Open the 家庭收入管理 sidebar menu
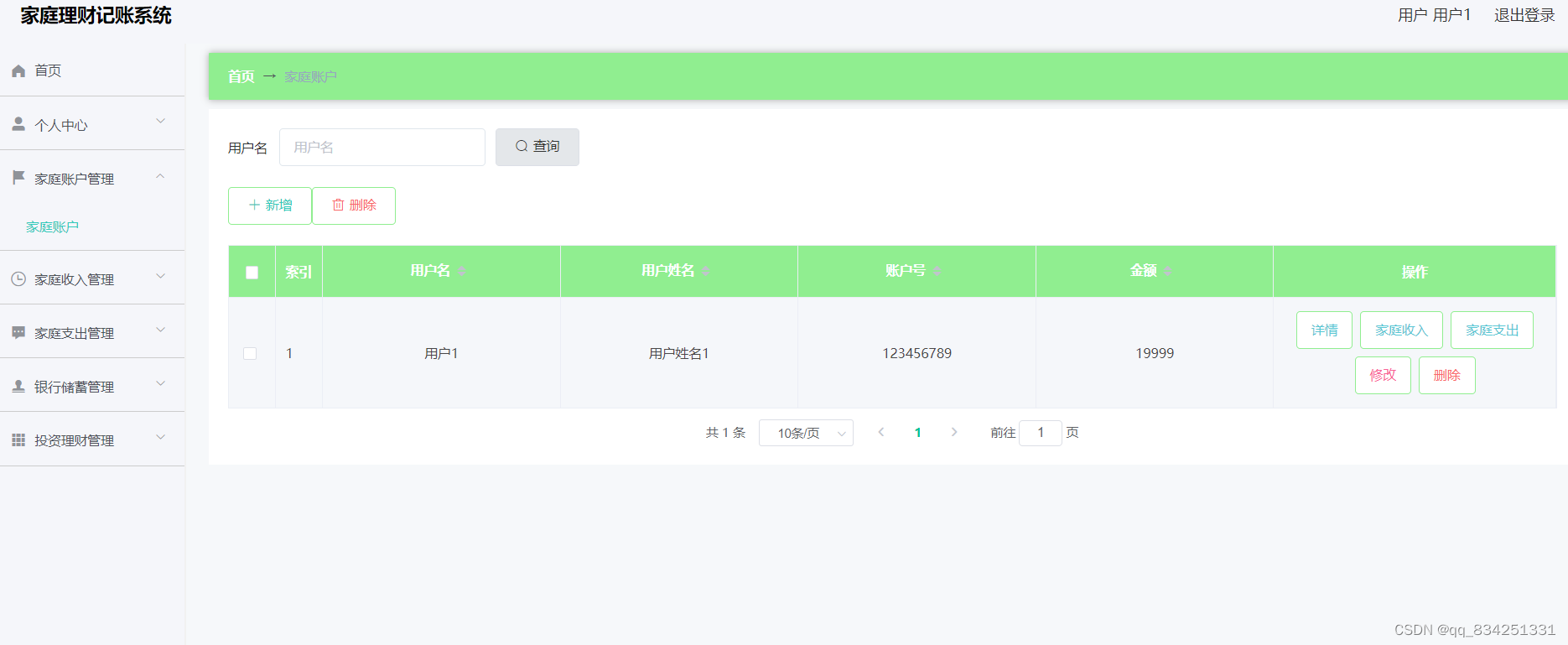The height and width of the screenshot is (645, 1568). tap(92, 278)
